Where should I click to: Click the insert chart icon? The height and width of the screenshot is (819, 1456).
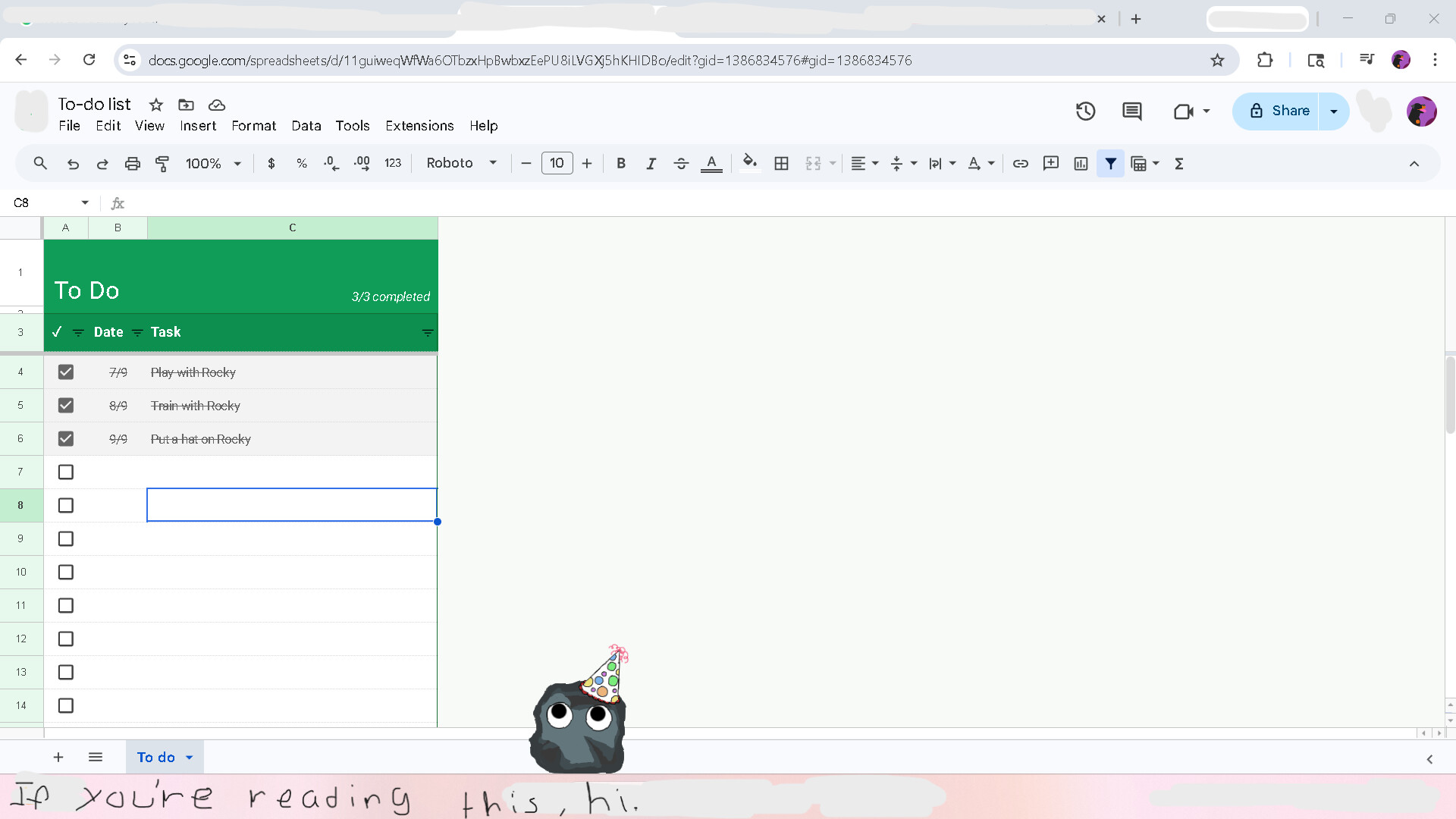(1081, 163)
